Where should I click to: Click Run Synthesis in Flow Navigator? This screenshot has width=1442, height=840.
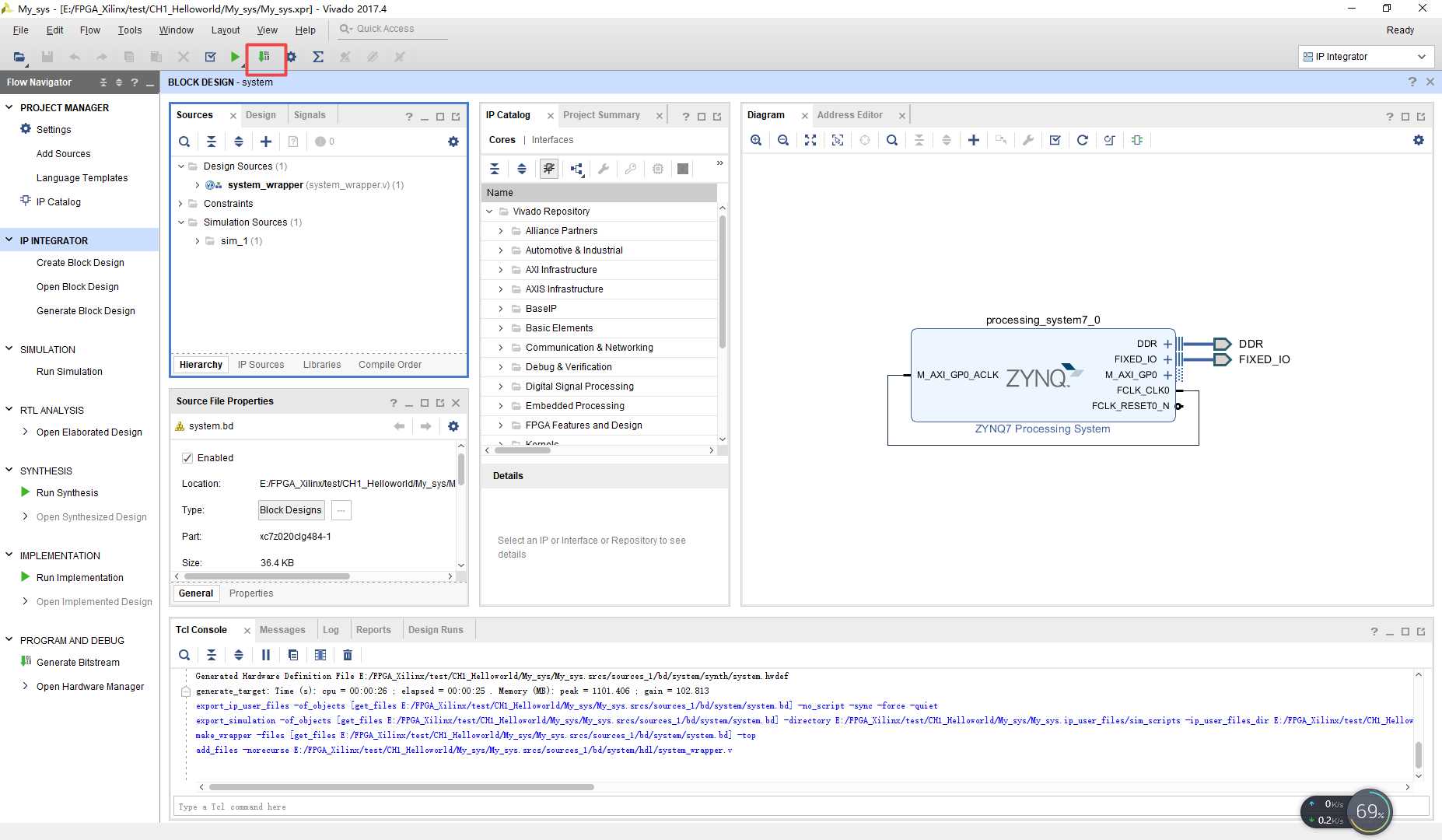click(67, 493)
